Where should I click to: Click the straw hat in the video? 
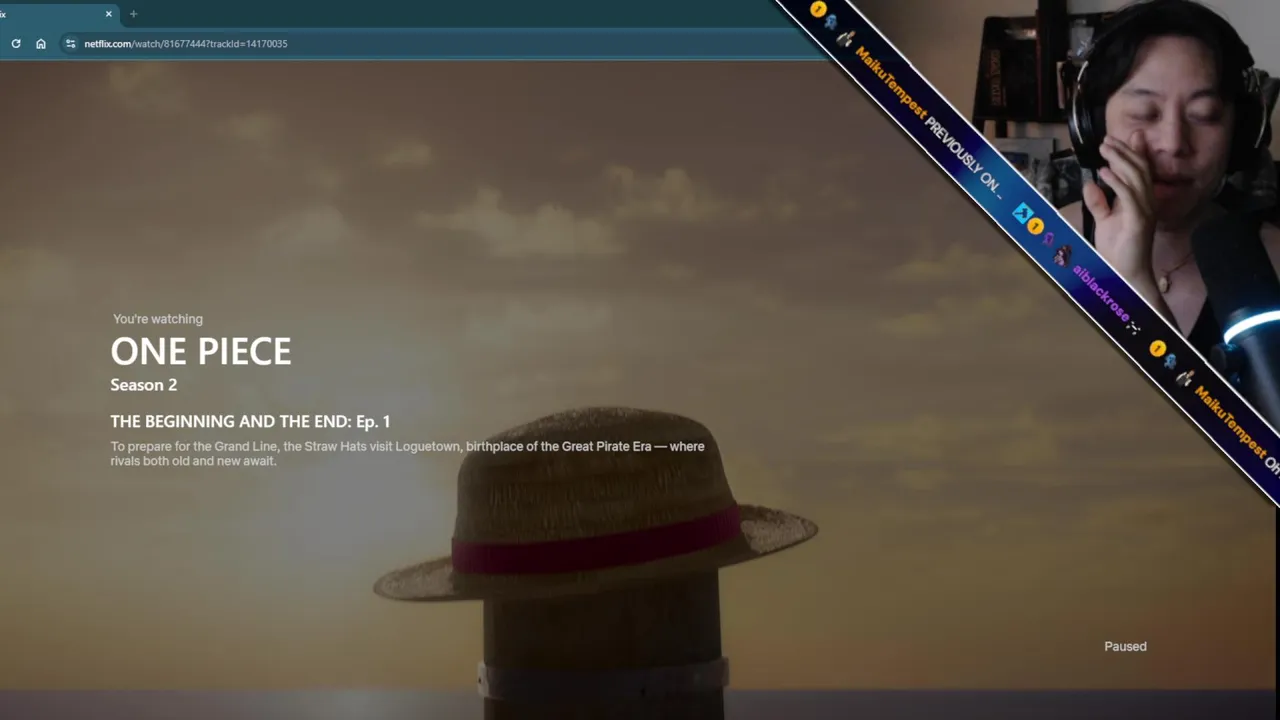pyautogui.click(x=596, y=505)
